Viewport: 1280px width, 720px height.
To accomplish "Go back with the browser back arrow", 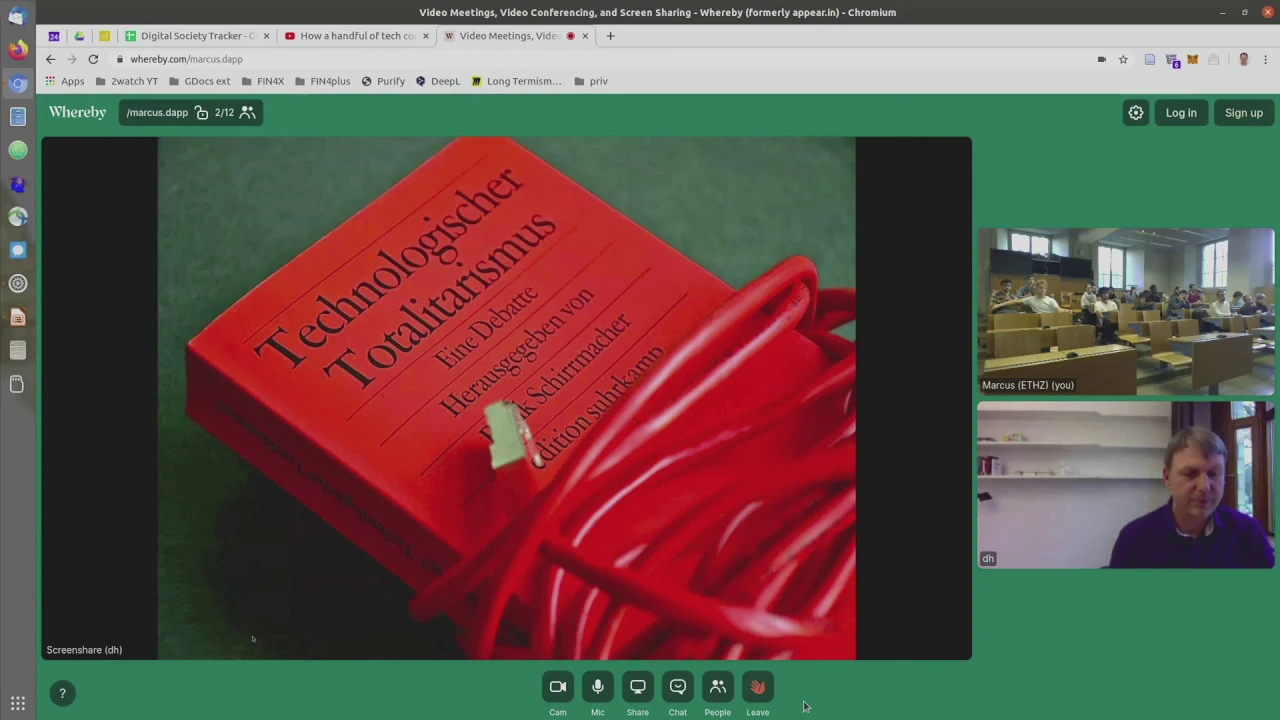I will pyautogui.click(x=50, y=59).
